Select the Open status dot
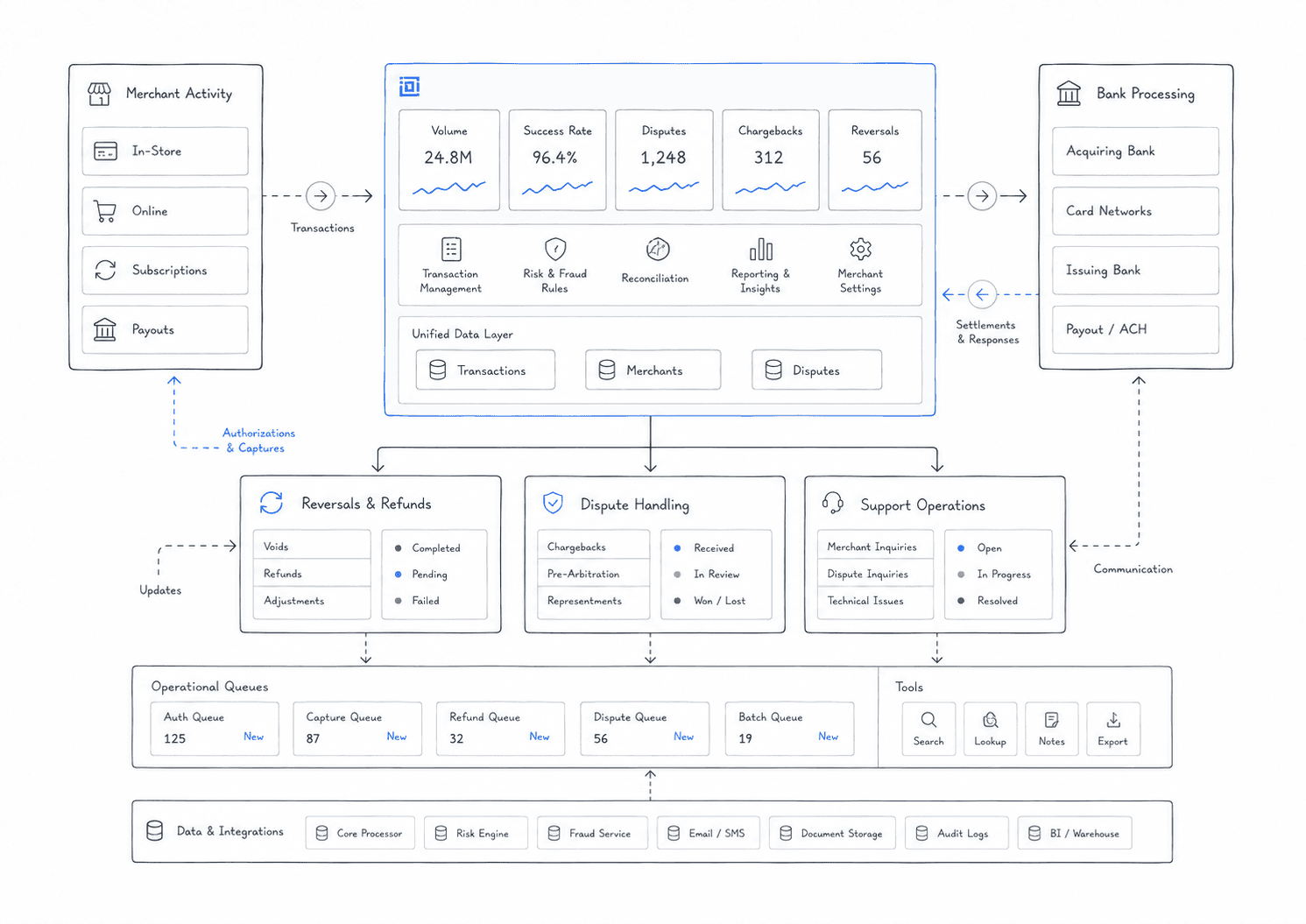The height and width of the screenshot is (924, 1306). pyautogui.click(x=961, y=548)
